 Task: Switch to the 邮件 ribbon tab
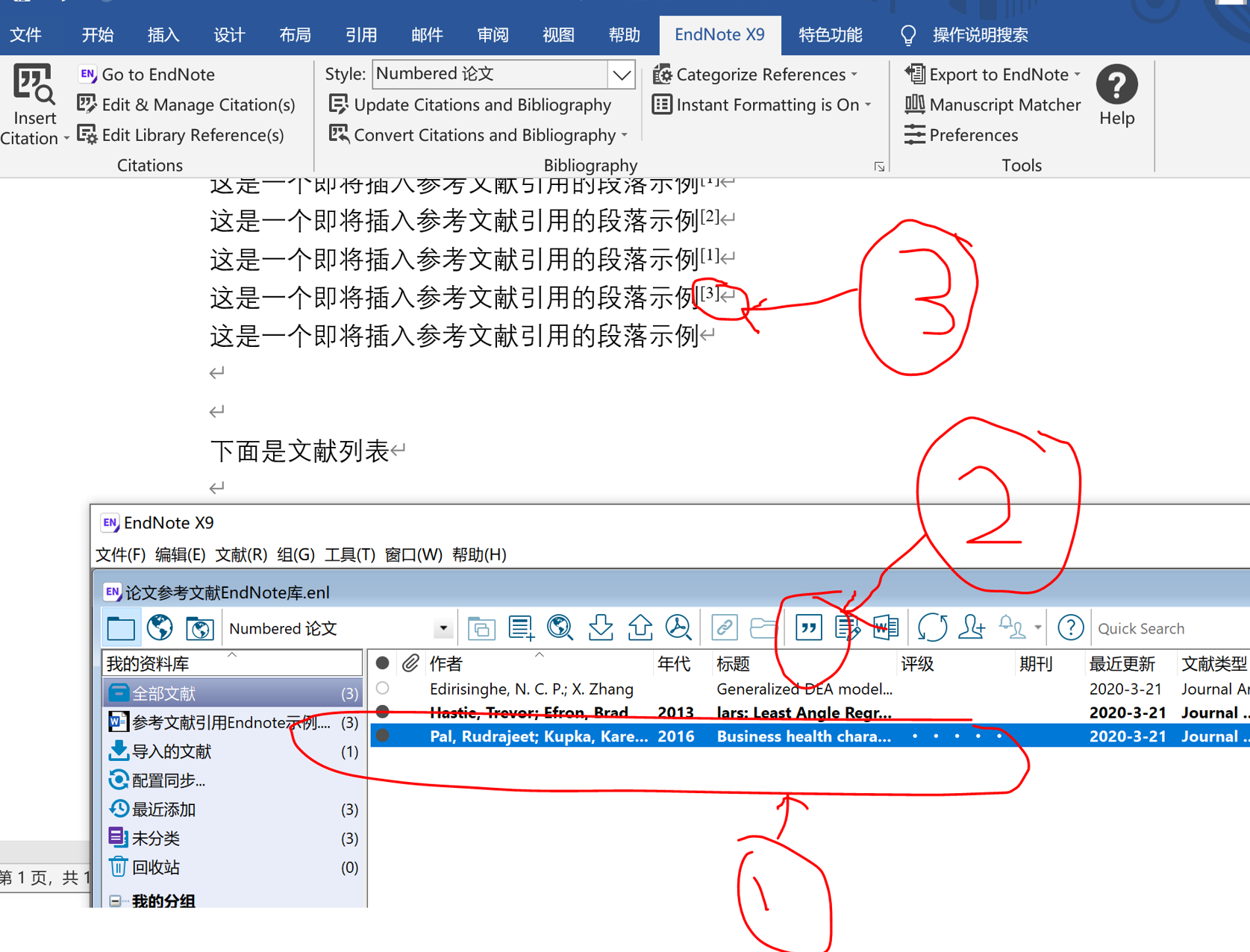coord(427,35)
